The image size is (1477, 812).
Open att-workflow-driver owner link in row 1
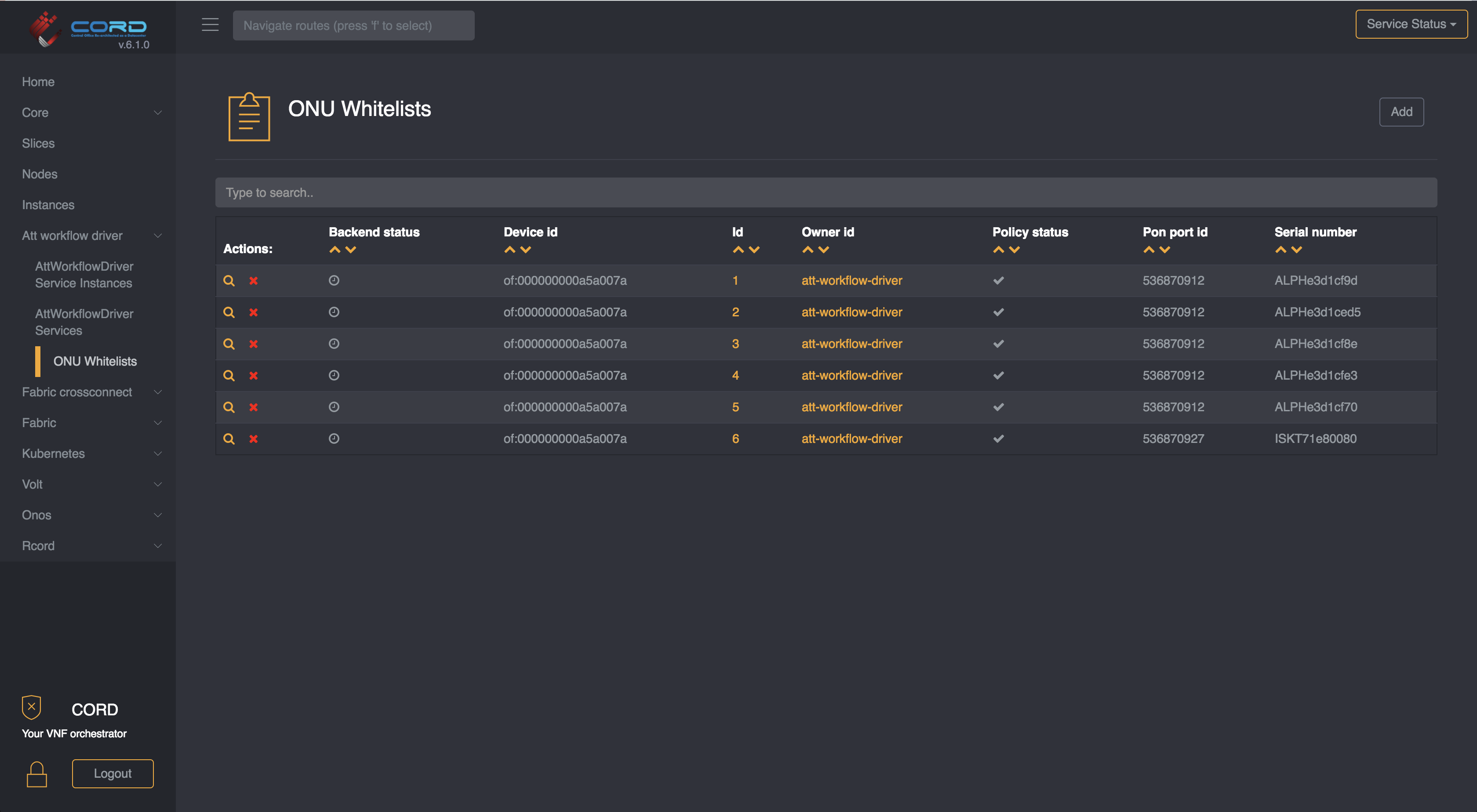[x=851, y=281]
